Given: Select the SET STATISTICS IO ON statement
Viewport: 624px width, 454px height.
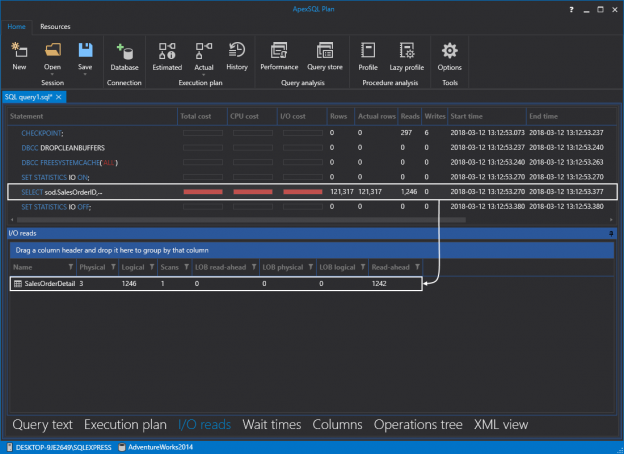Looking at the screenshot, I should click(x=312, y=177).
